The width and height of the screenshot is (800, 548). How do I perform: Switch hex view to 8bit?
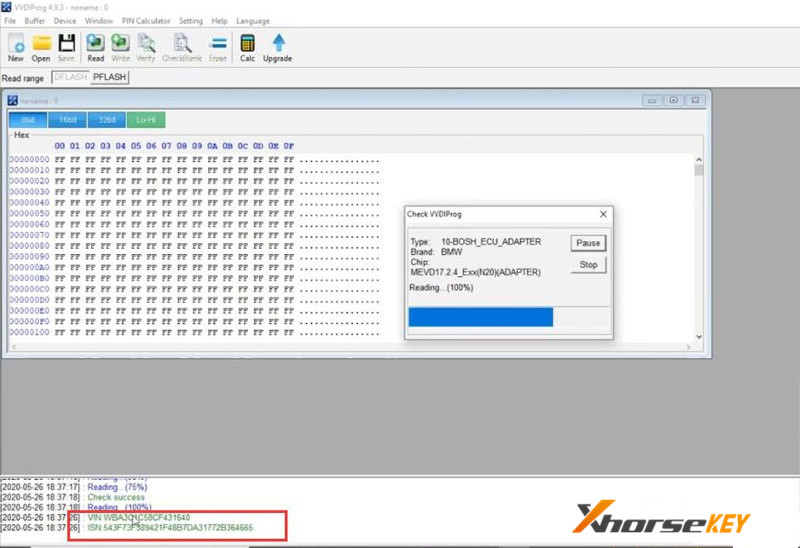pos(28,120)
